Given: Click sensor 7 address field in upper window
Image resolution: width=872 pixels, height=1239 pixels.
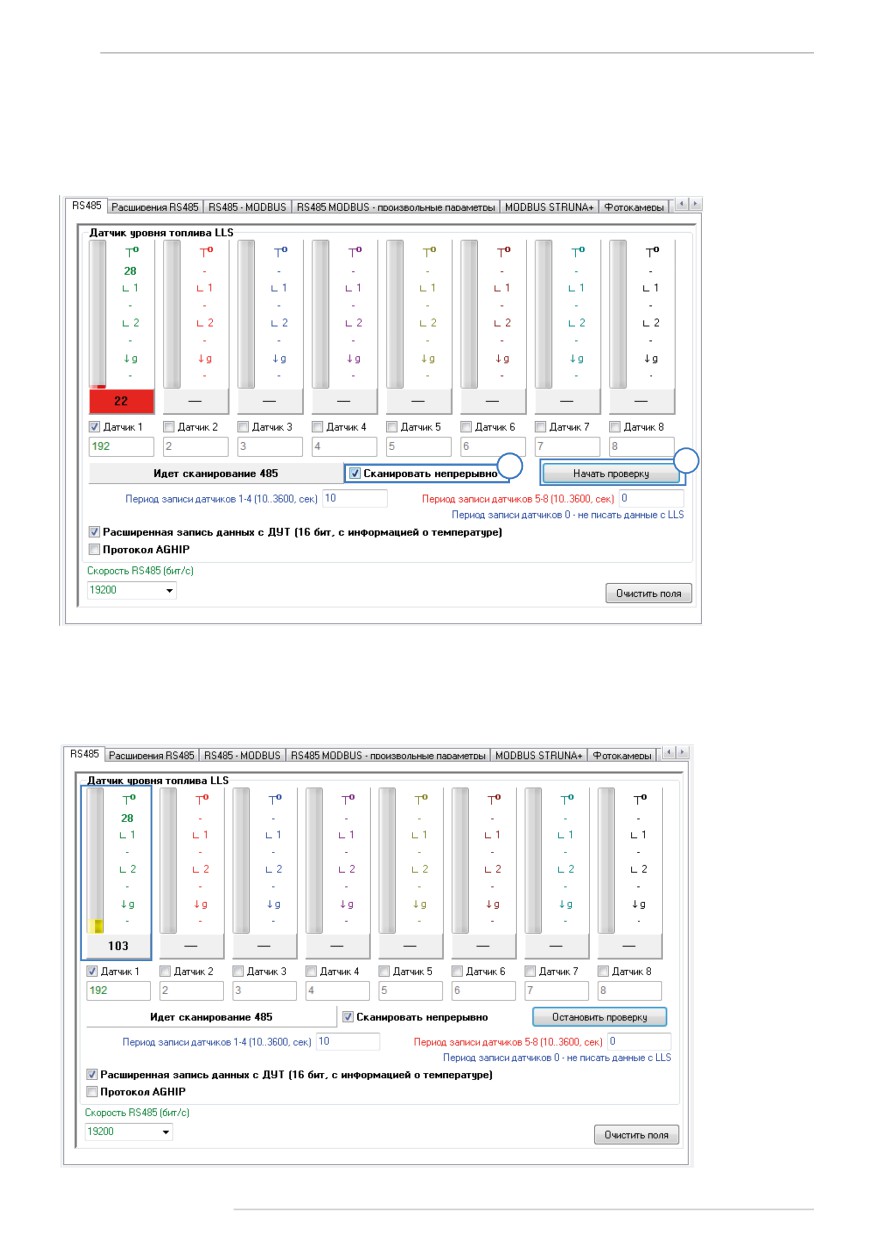Looking at the screenshot, I should point(567,447).
